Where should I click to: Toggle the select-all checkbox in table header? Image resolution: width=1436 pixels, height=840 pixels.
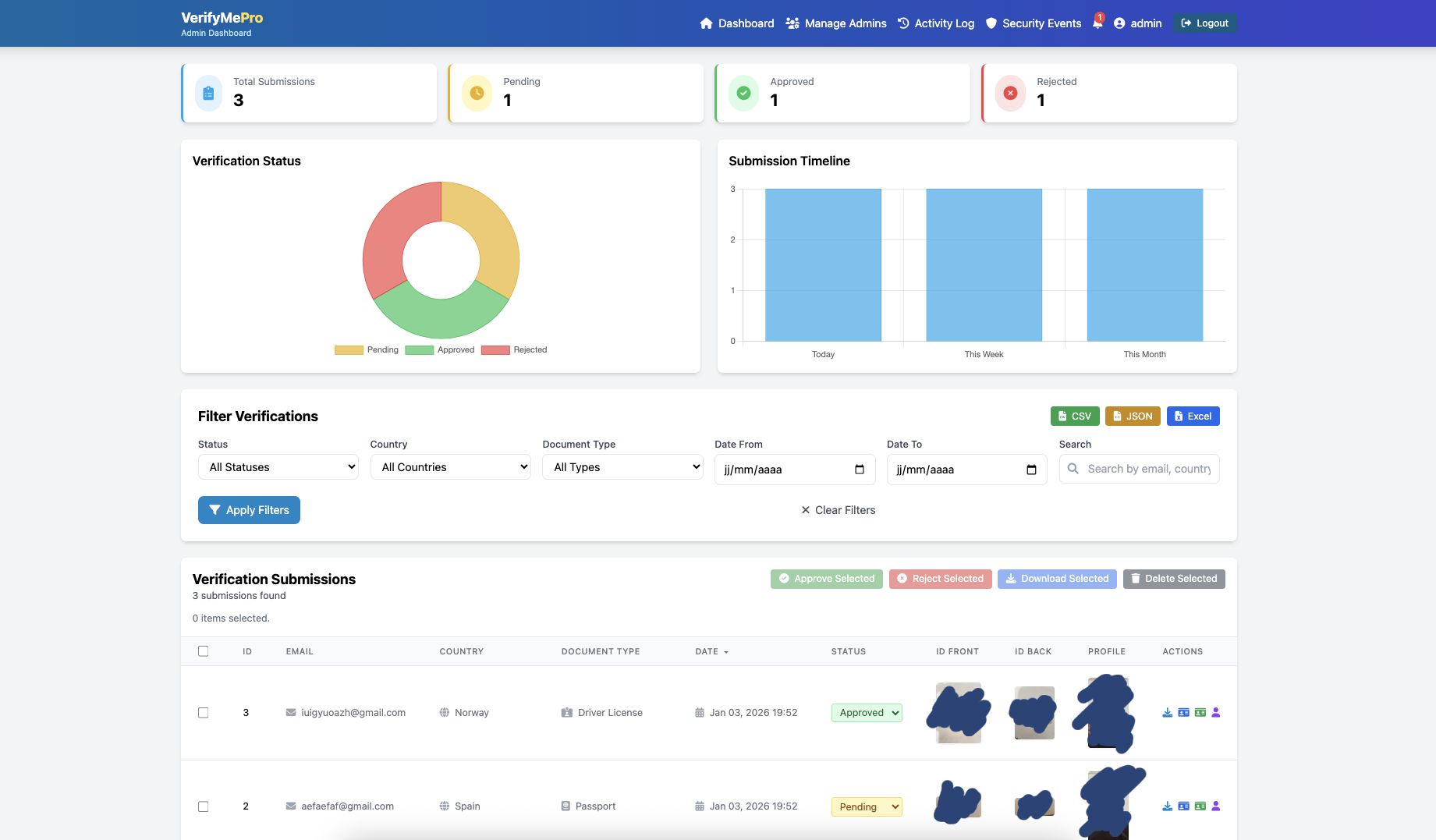coord(204,651)
